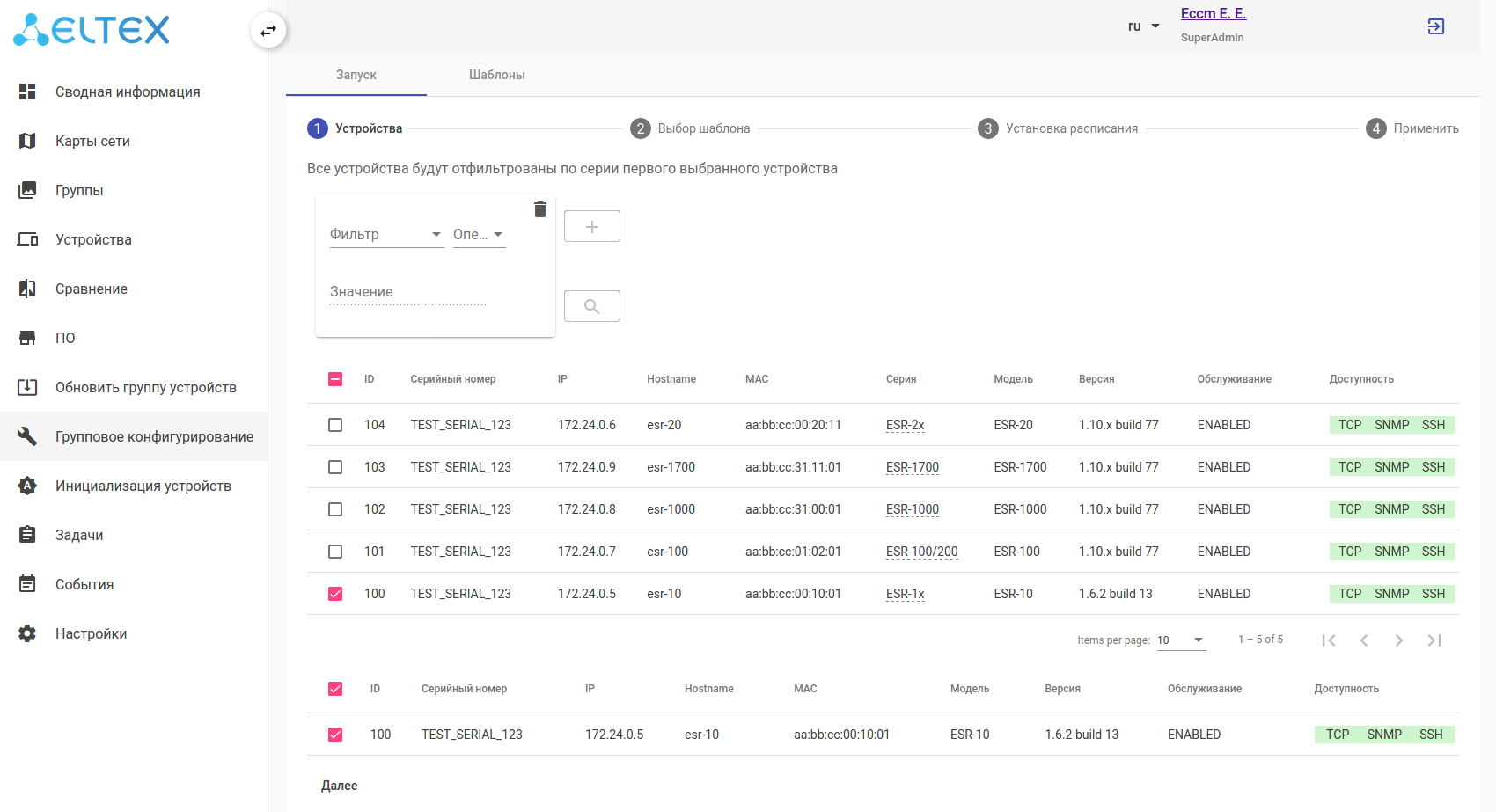Click the logout icon in header
1496x812 pixels.
(x=1435, y=26)
